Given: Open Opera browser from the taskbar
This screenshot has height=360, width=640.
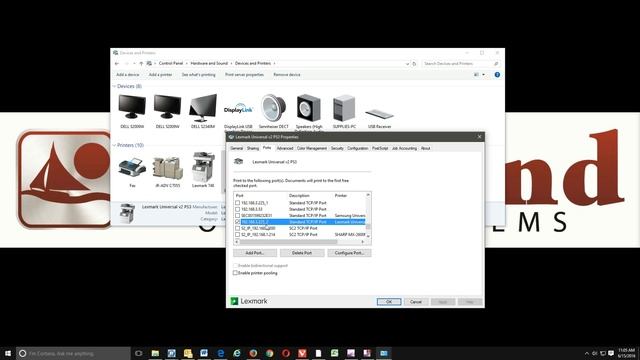Looking at the screenshot, I should (x=286, y=353).
